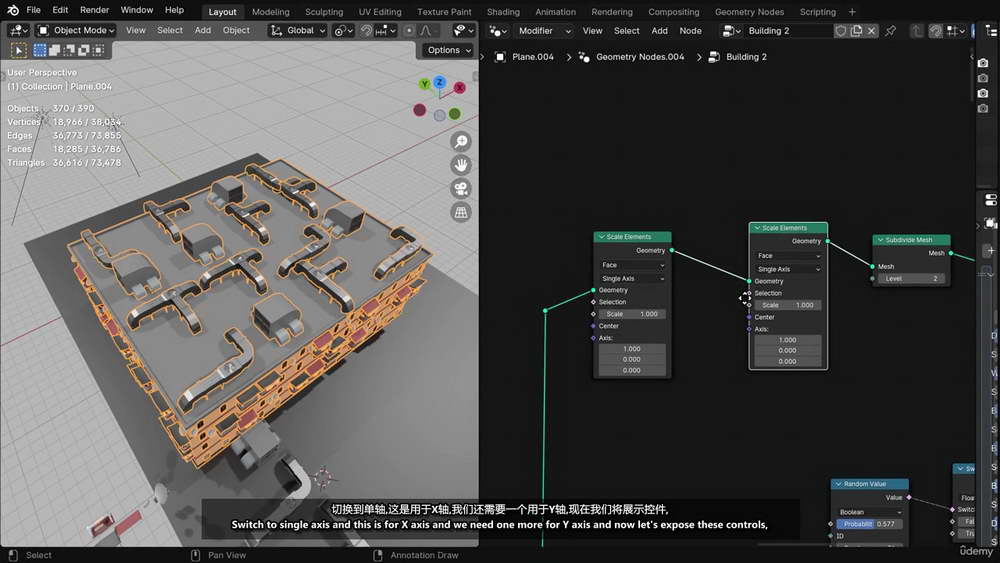Pin the node tree with pin icon
The width and height of the screenshot is (1000, 563).
click(x=891, y=31)
